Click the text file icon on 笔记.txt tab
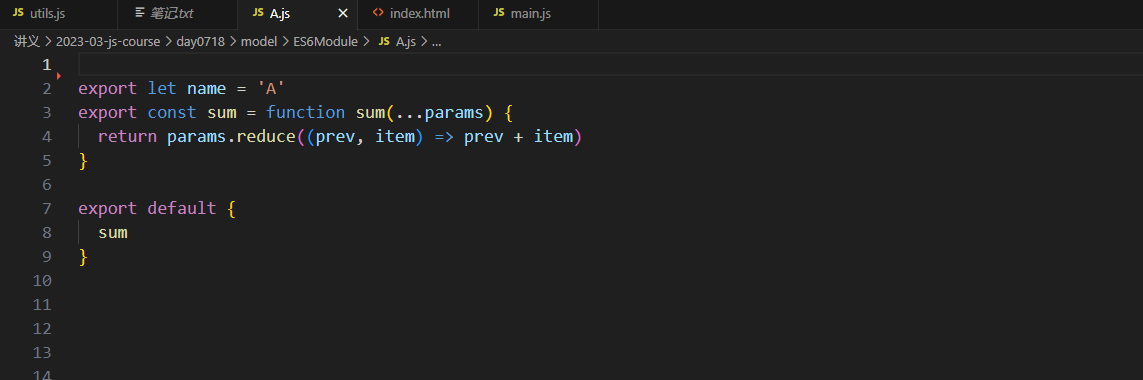Image resolution: width=1143 pixels, height=380 pixels. click(140, 13)
